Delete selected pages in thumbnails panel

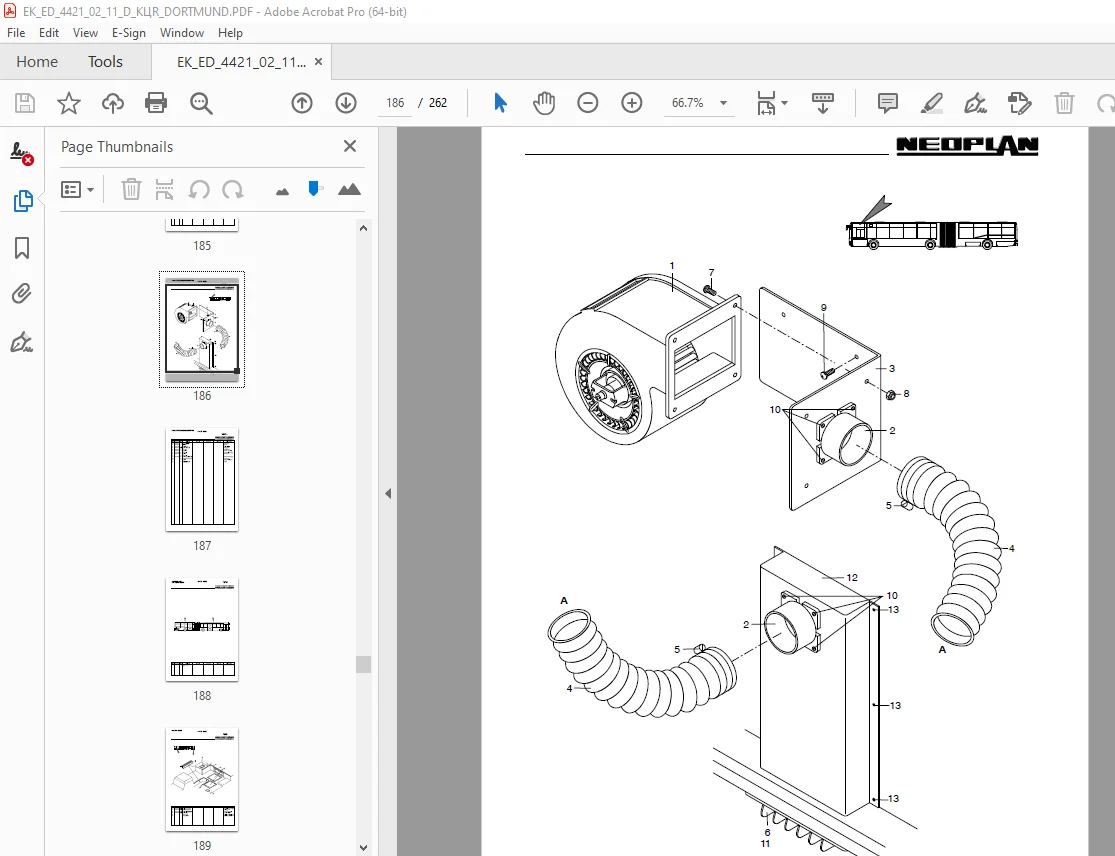point(131,190)
